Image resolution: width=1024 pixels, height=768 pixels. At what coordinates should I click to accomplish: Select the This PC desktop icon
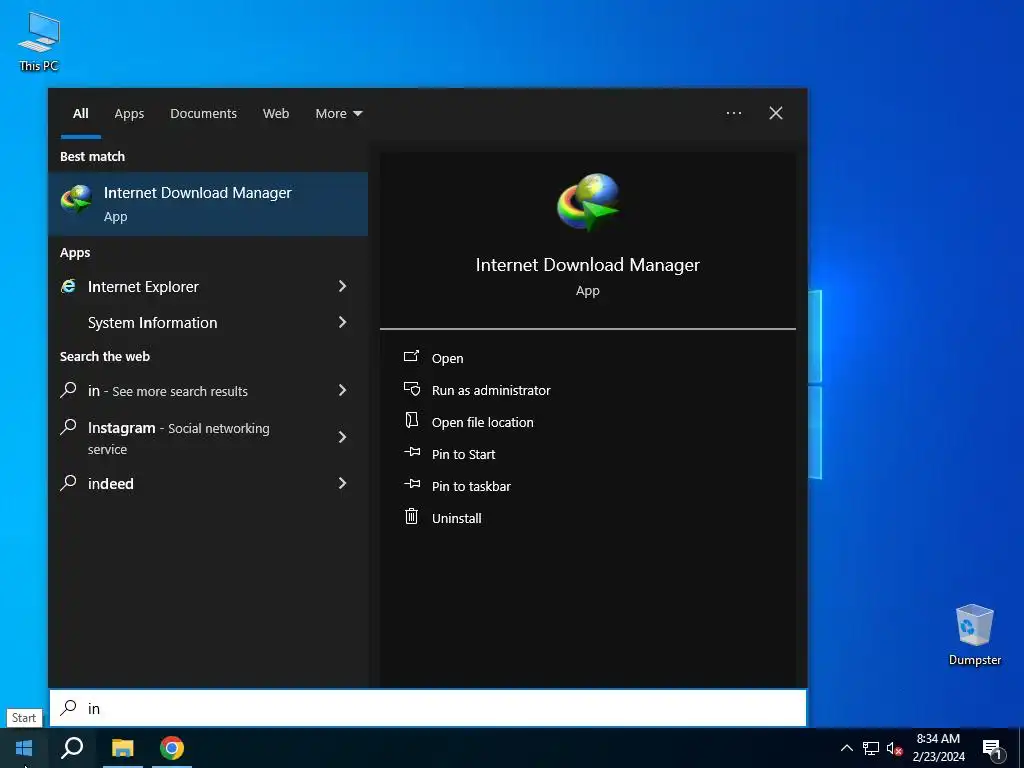point(39,42)
